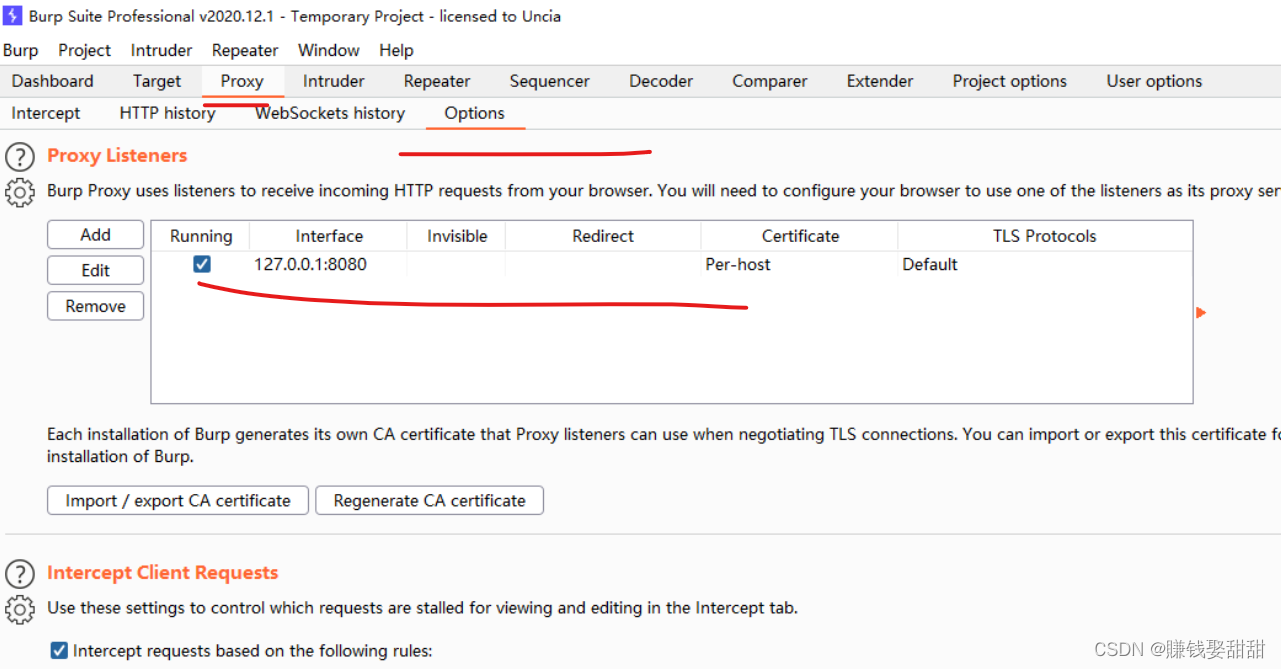Viewport: 1281px width, 669px height.
Task: Open the Project options tab
Action: (x=1010, y=81)
